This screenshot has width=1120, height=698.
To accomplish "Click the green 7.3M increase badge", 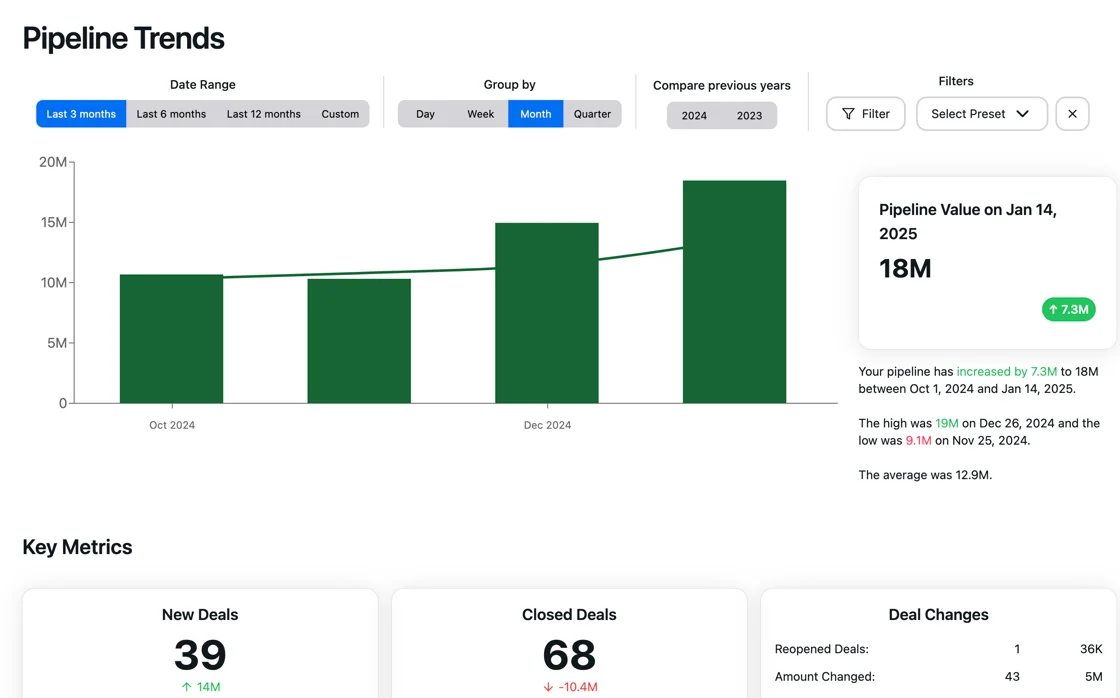I will point(1068,309).
